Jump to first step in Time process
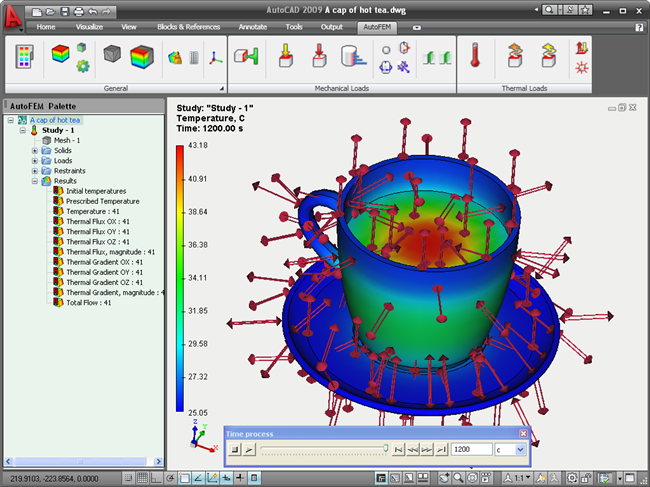This screenshot has height=487, width=650. click(398, 449)
